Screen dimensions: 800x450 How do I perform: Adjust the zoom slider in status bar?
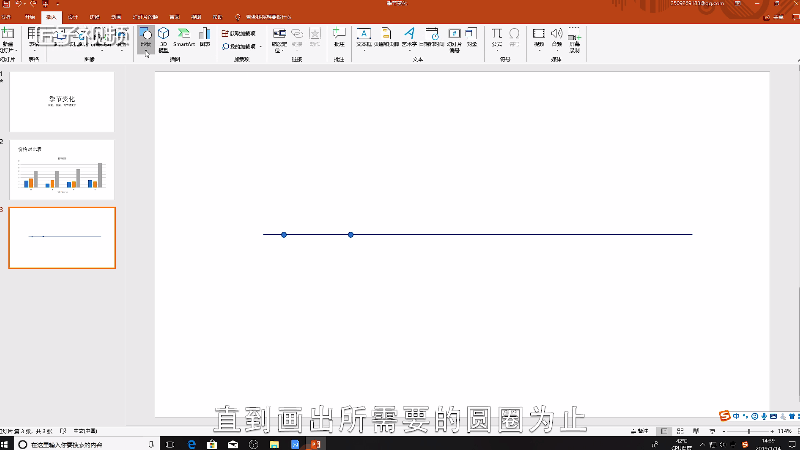(x=748, y=431)
